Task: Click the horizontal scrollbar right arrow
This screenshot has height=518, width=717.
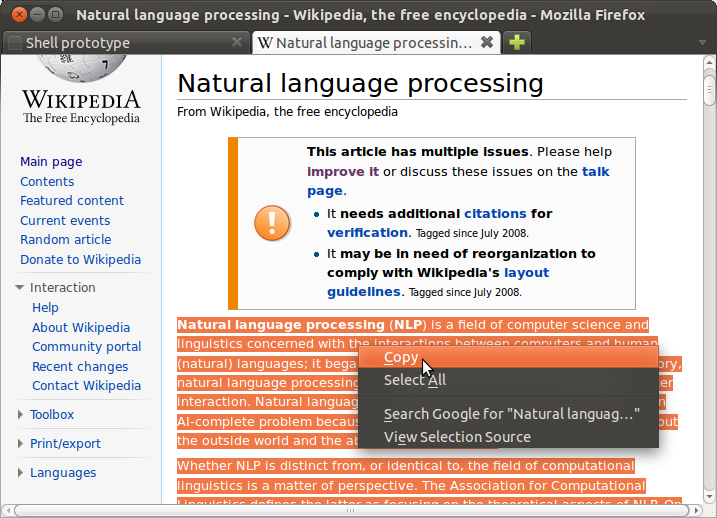Action: (696, 510)
